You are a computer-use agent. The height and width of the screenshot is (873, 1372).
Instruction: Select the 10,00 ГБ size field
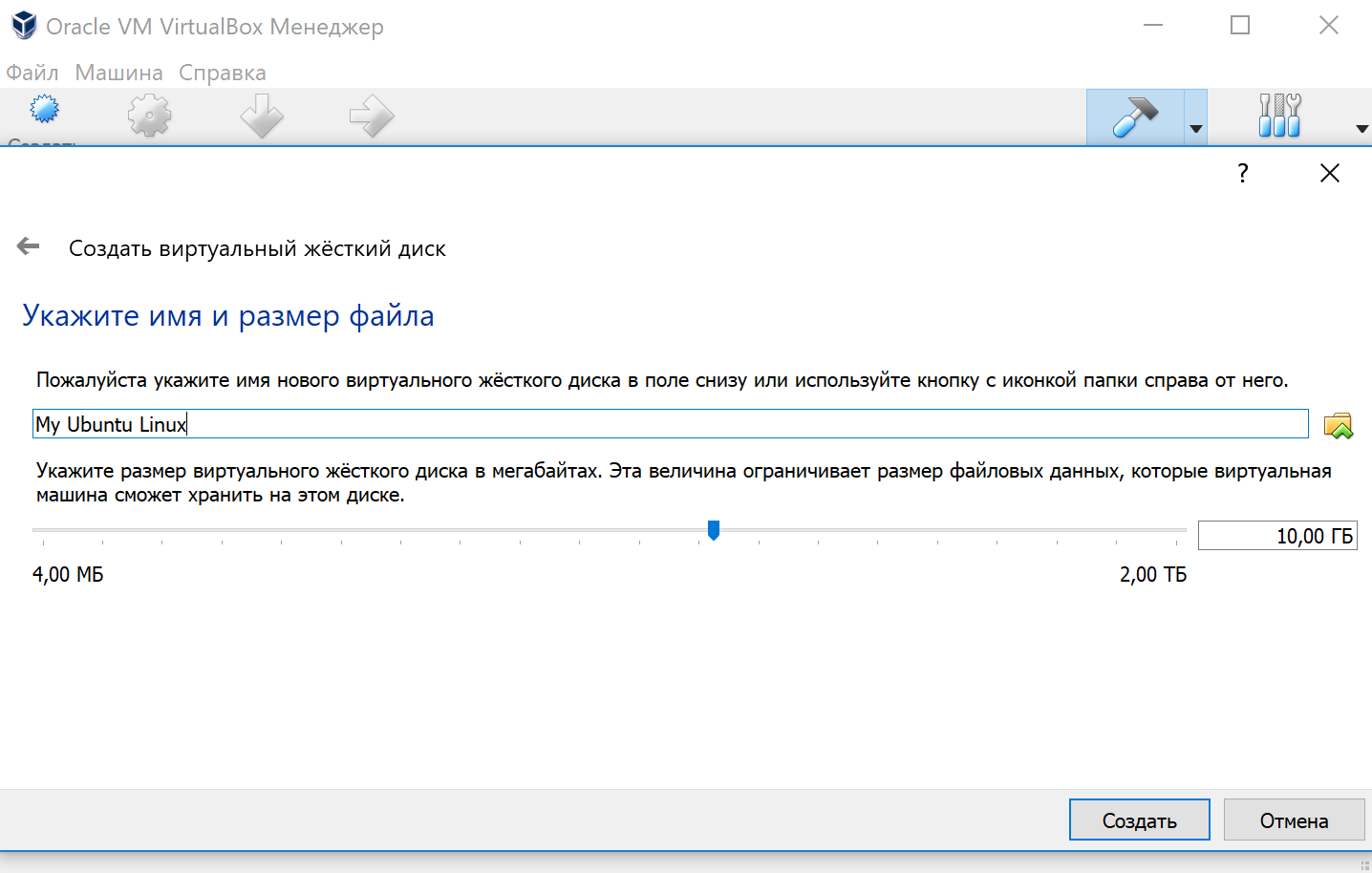click(x=1277, y=535)
